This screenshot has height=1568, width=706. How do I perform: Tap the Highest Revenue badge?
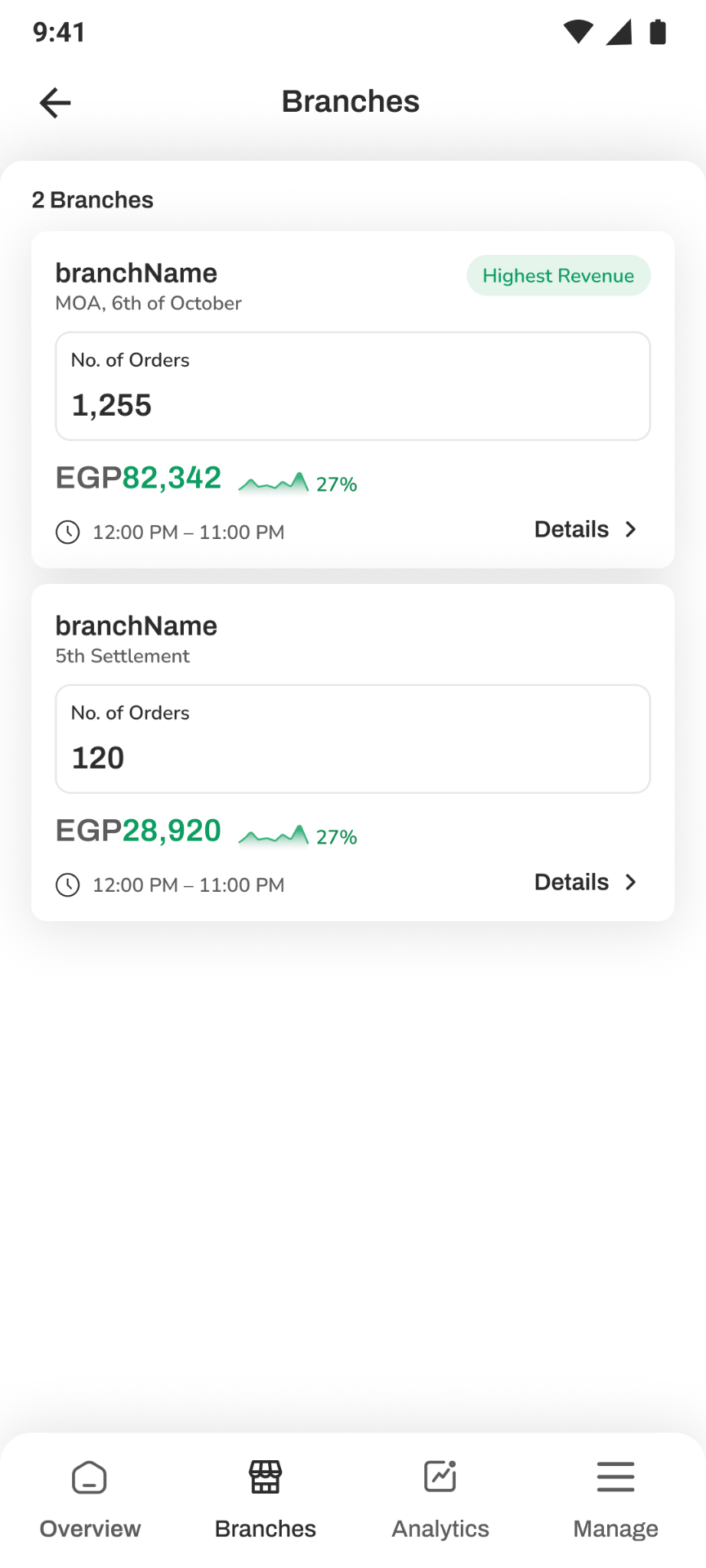click(x=559, y=276)
